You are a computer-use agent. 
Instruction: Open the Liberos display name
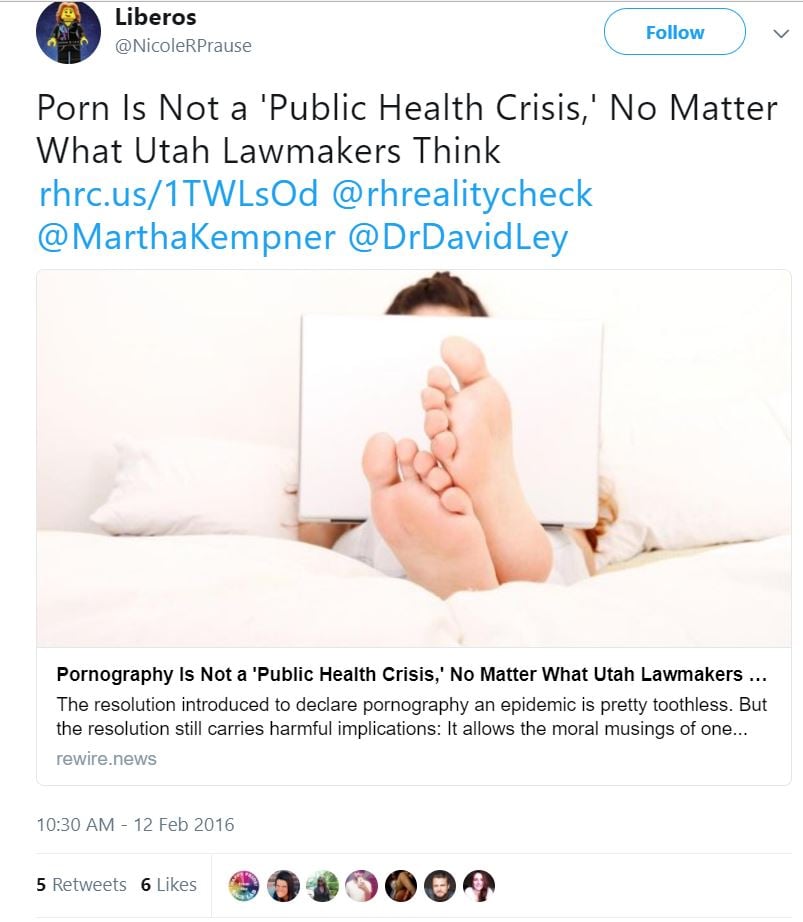[156, 17]
